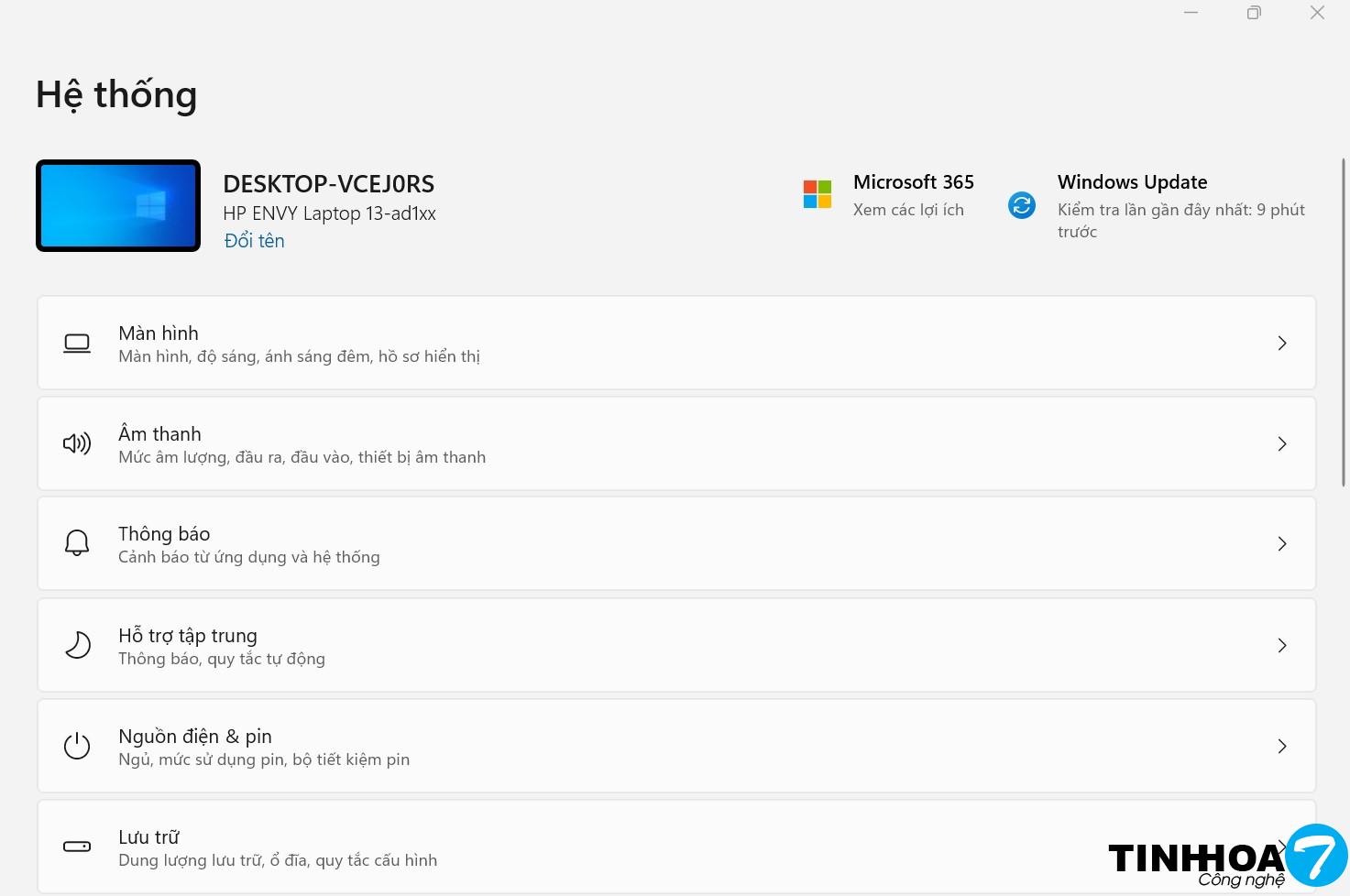Click the moon icon for Hỗ trợ tập trung
The image size is (1350, 896).
pos(77,646)
